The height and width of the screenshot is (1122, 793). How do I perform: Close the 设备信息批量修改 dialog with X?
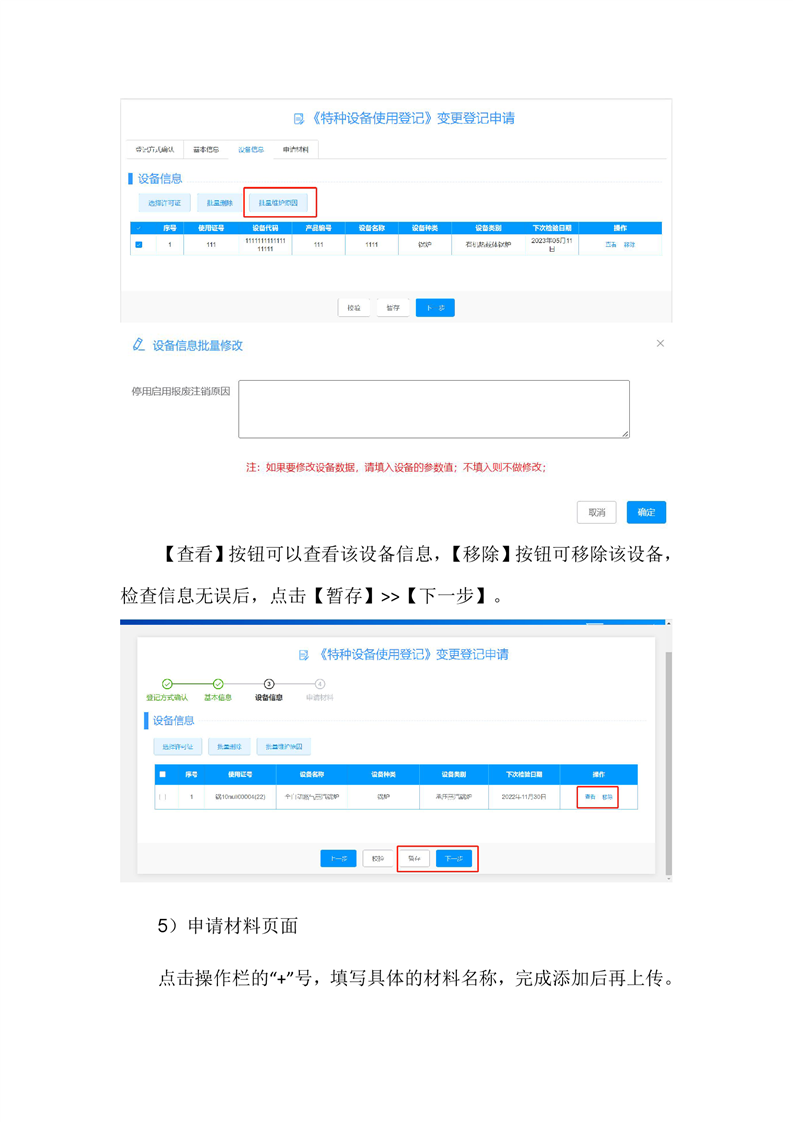click(x=660, y=343)
